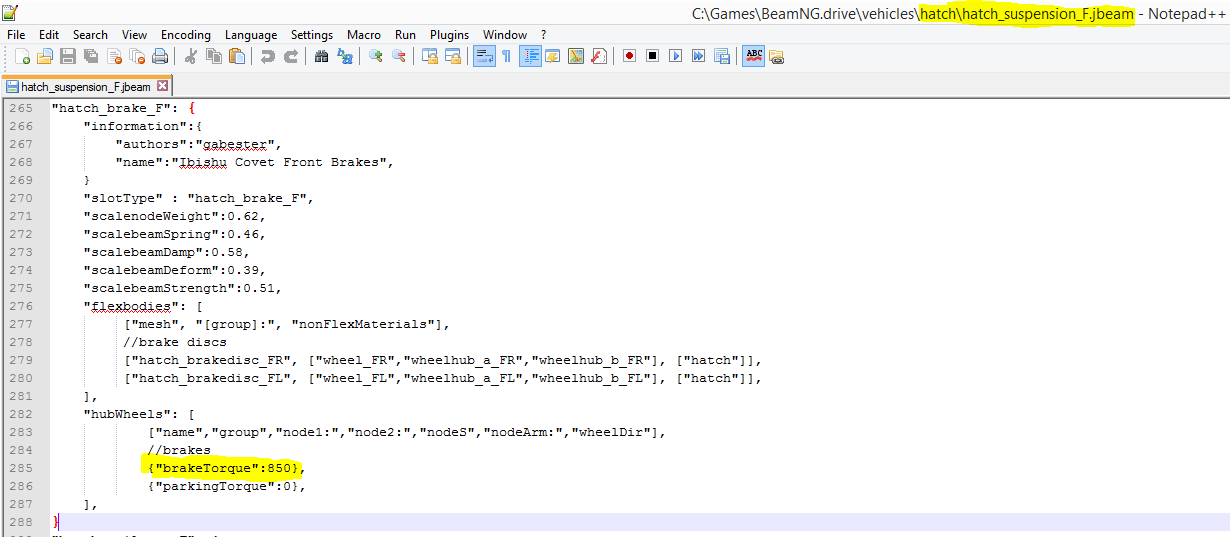Toggle word wrap toolbar button
This screenshot has width=1230, height=537.
point(483,56)
